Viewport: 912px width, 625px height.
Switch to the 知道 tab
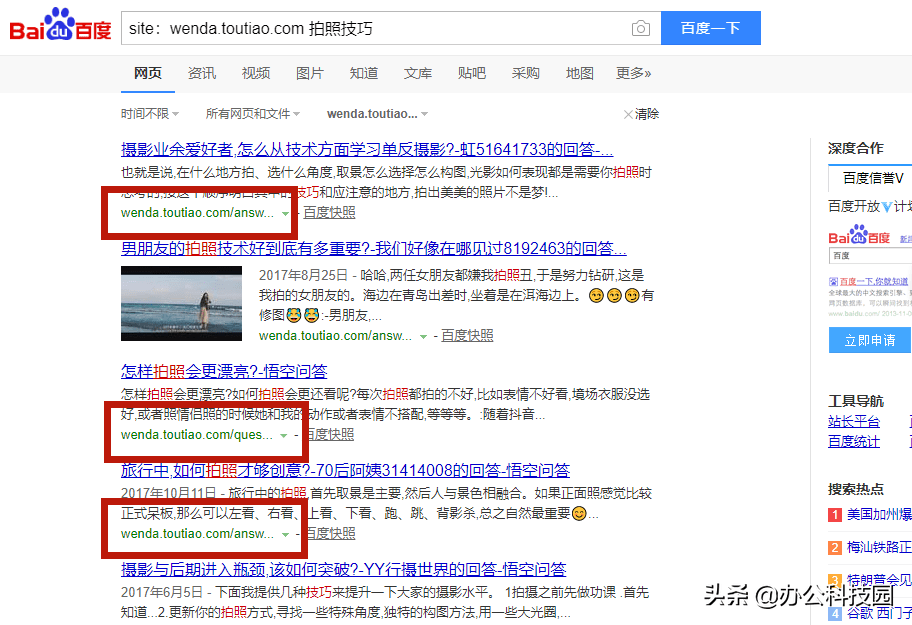pos(364,73)
